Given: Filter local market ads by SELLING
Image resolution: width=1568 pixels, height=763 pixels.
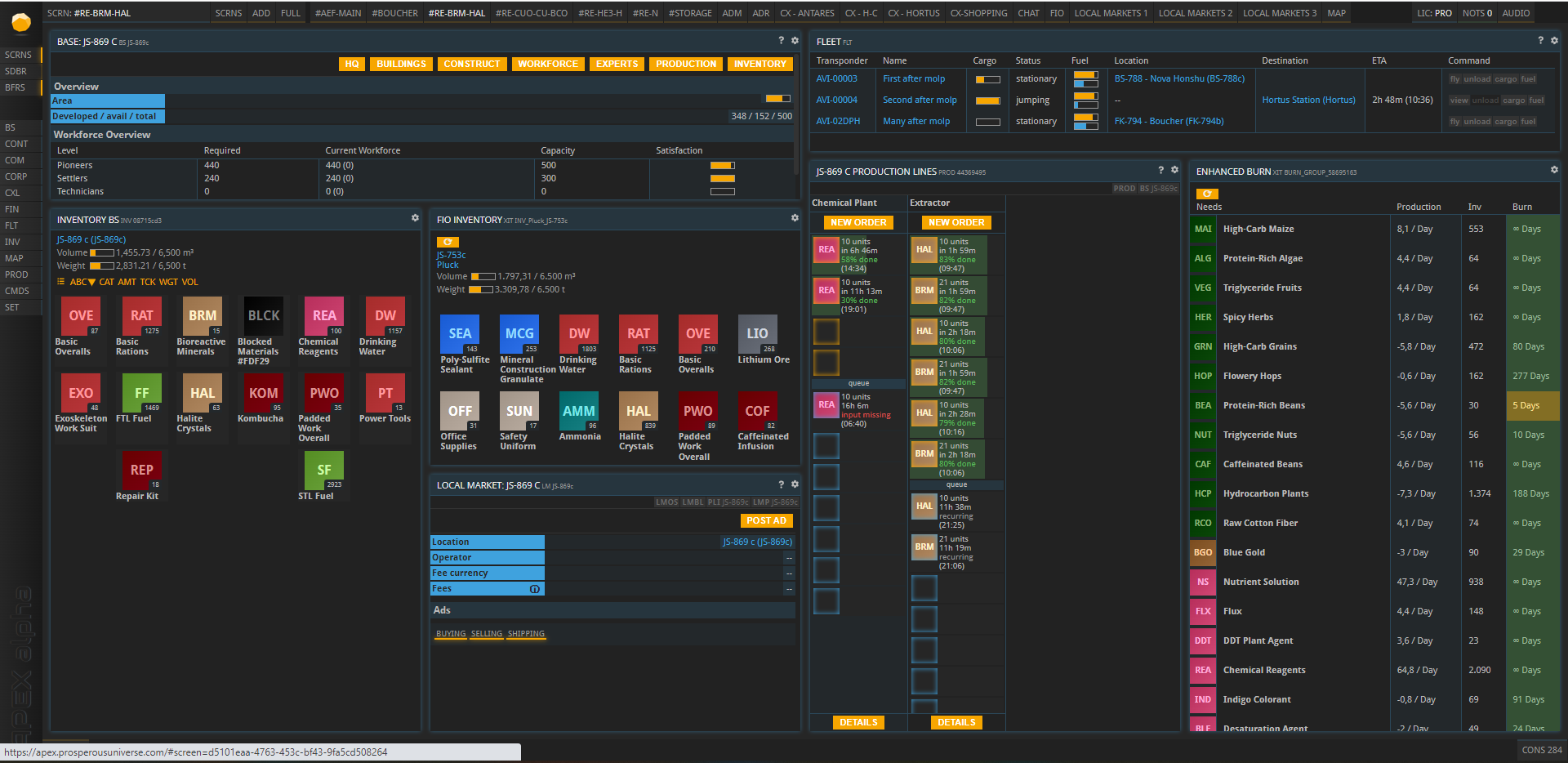Looking at the screenshot, I should pyautogui.click(x=487, y=634).
